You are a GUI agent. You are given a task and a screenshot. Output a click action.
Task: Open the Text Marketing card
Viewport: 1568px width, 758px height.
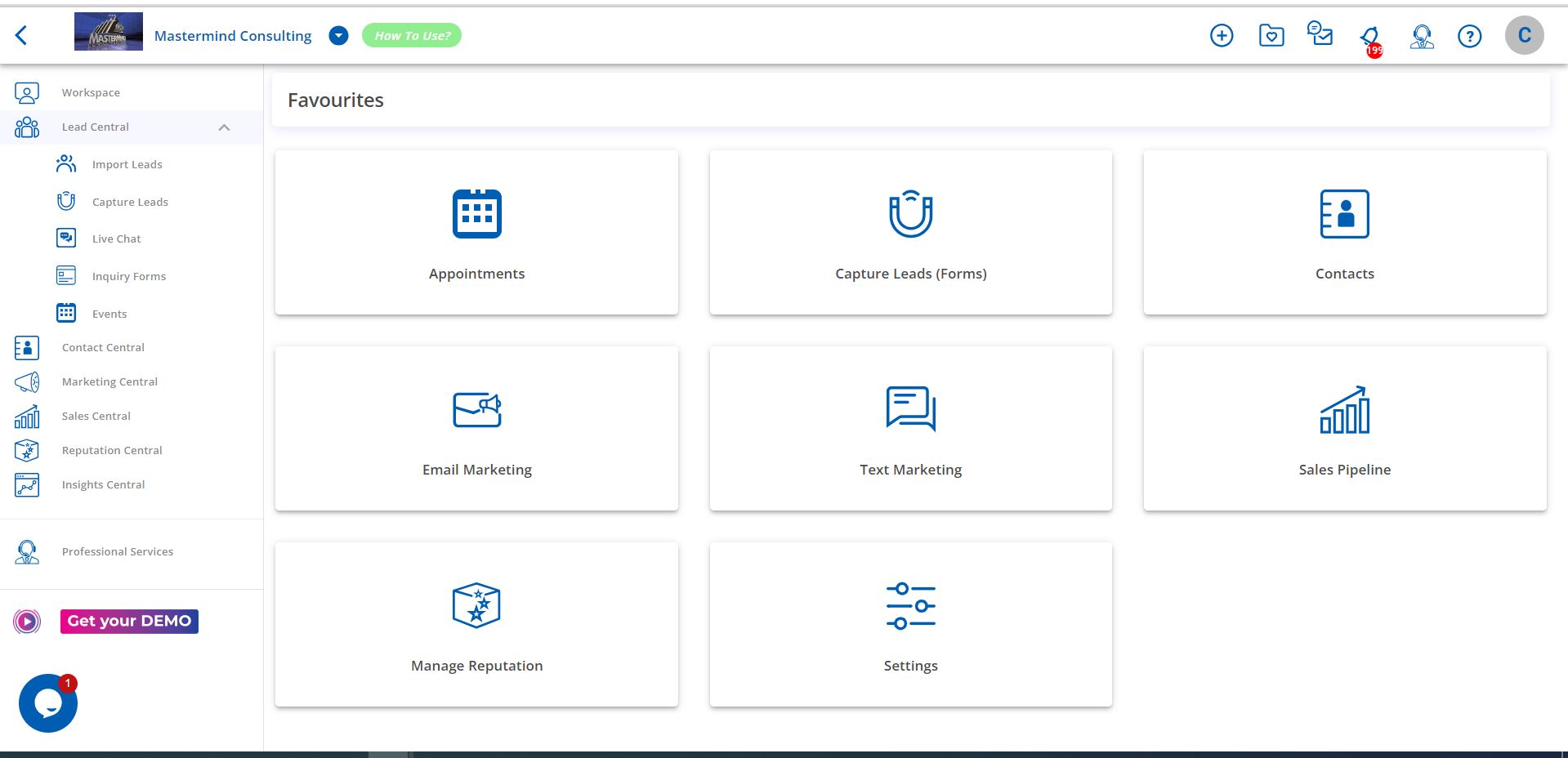[x=910, y=428]
